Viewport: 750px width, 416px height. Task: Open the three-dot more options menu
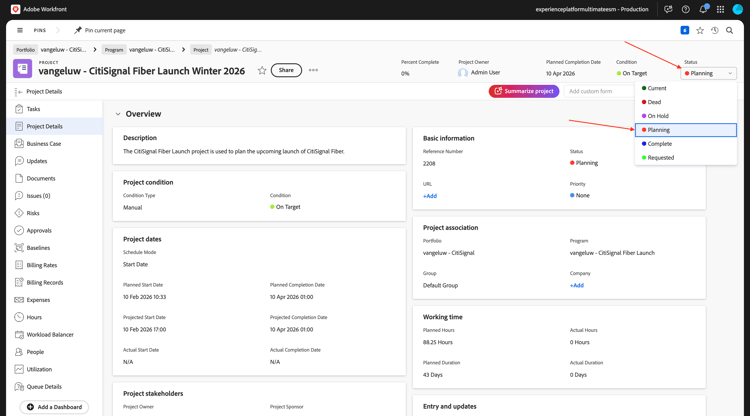pos(313,70)
